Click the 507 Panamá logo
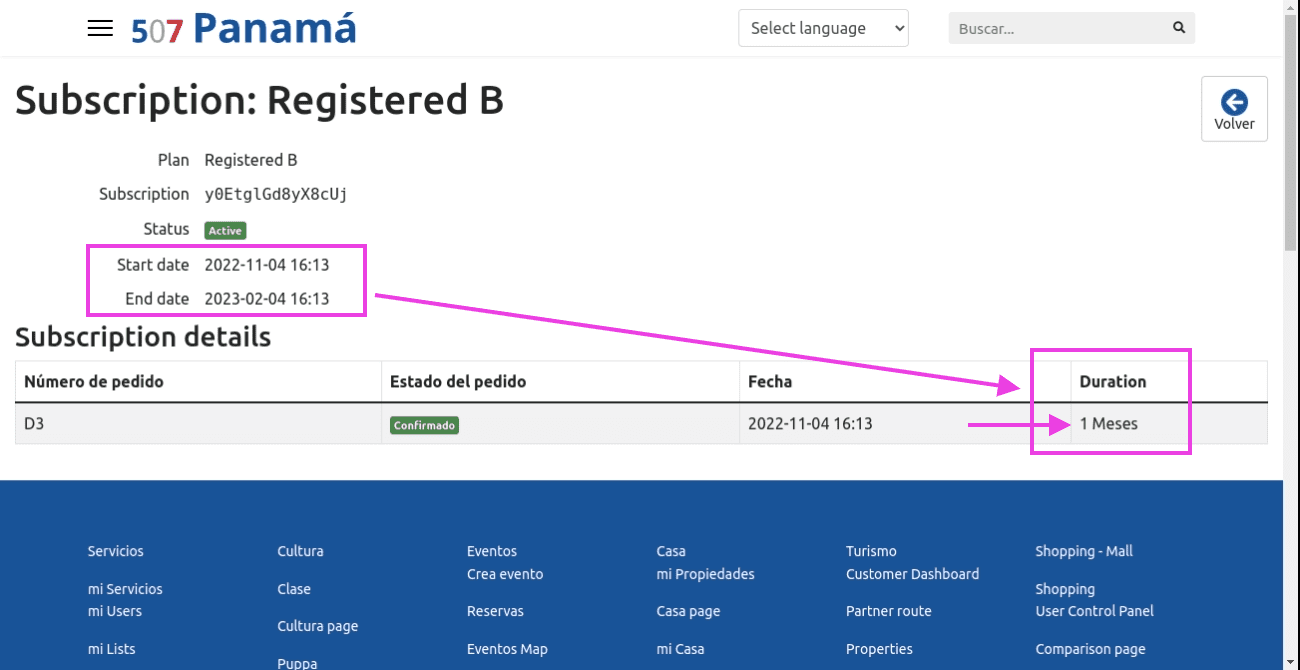 (x=244, y=28)
